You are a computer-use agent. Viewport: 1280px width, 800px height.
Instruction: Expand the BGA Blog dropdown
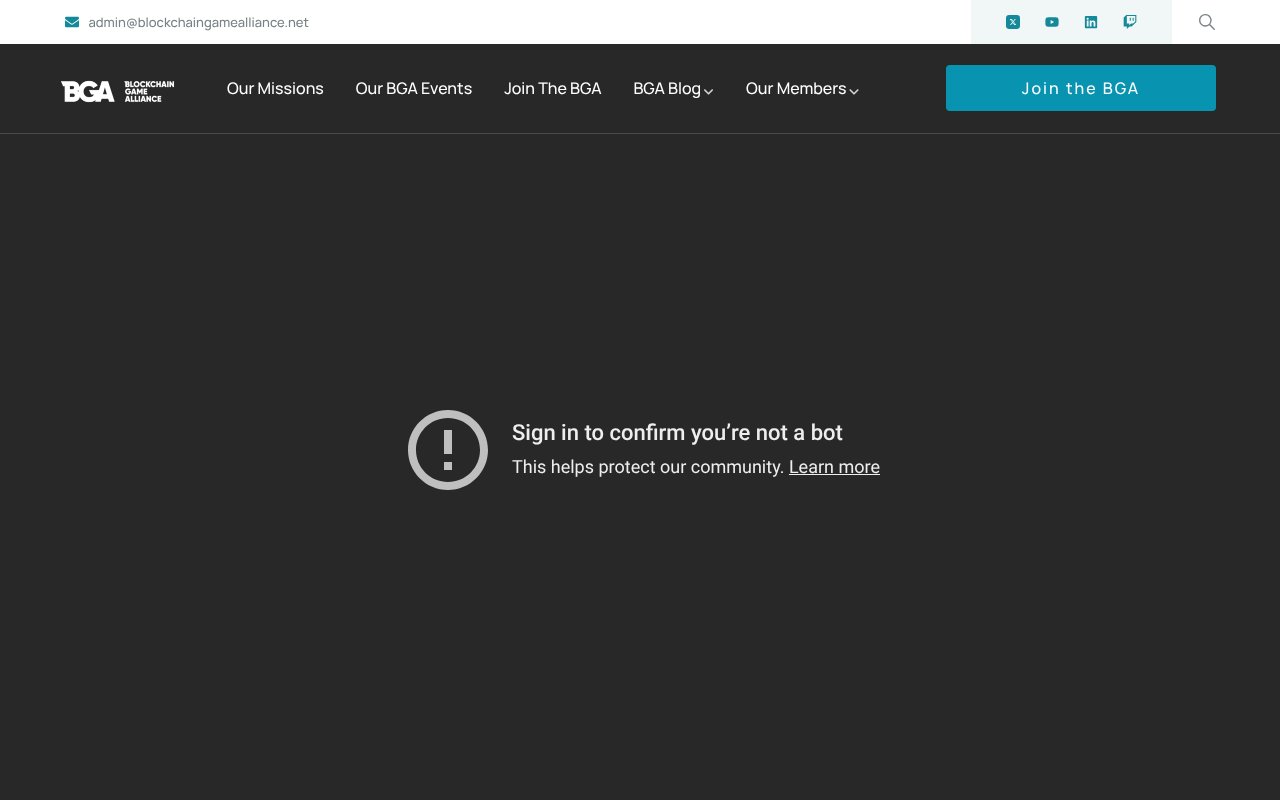(x=673, y=88)
